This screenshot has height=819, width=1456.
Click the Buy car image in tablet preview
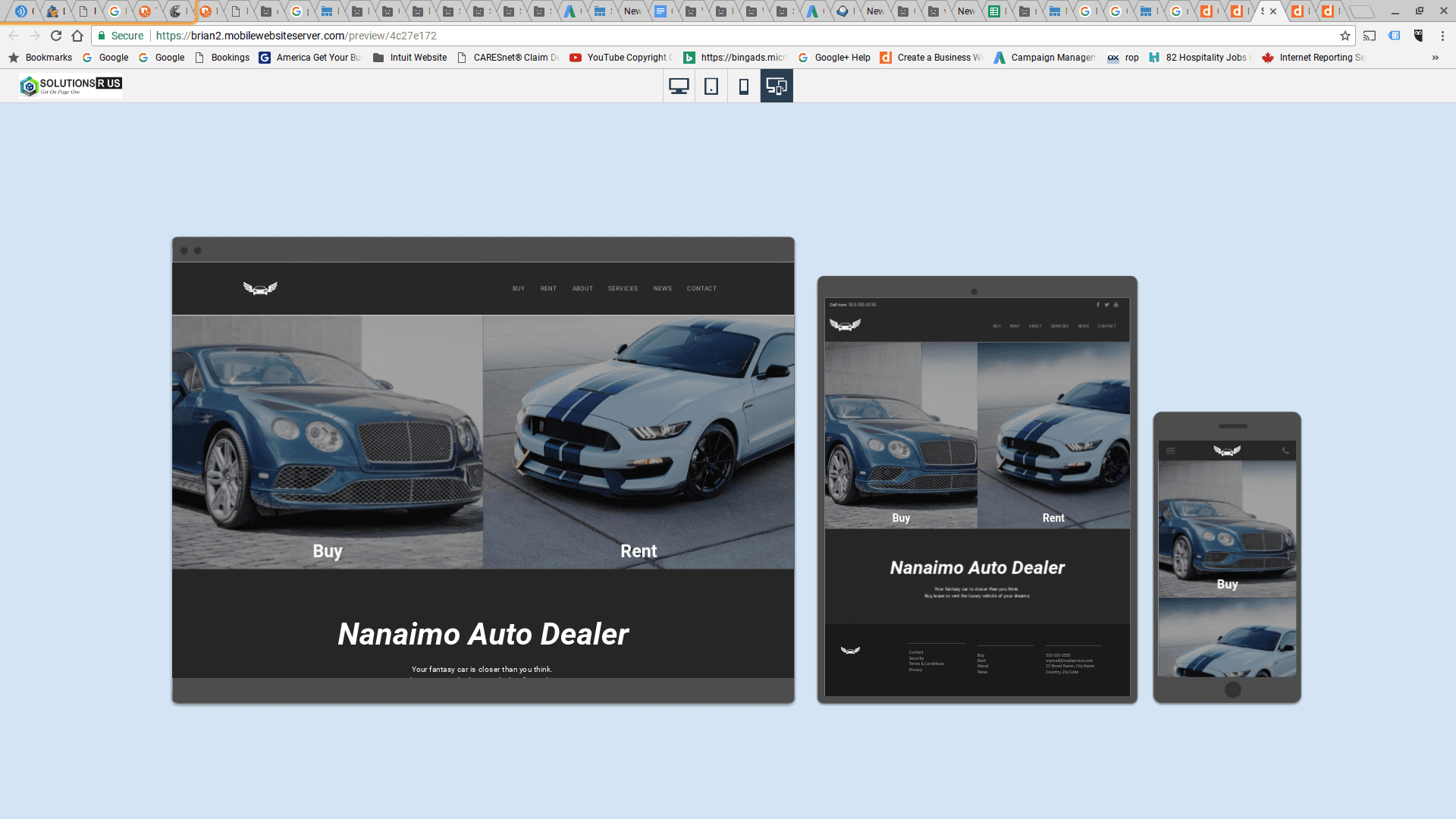(901, 435)
